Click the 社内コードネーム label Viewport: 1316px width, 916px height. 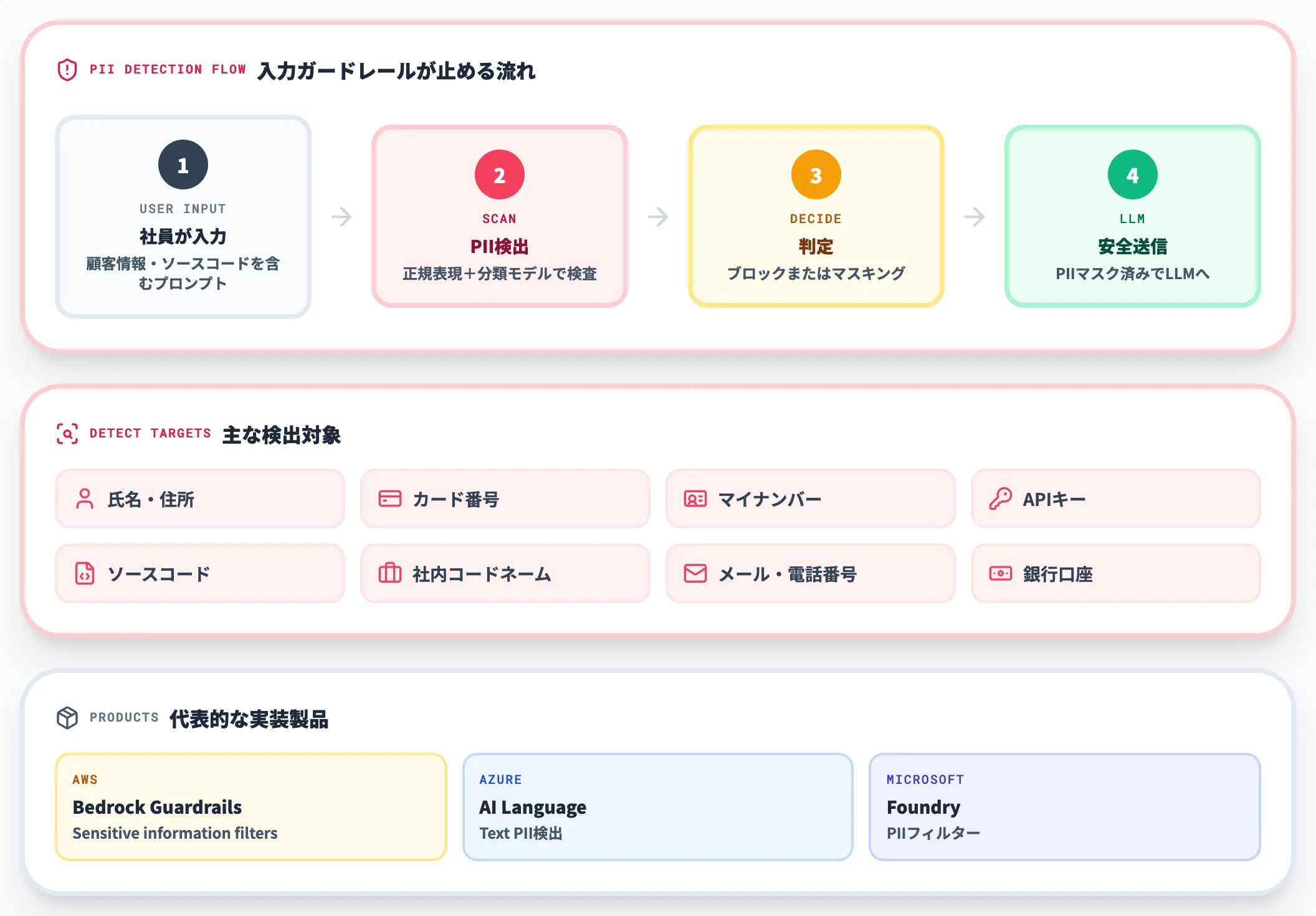(482, 574)
